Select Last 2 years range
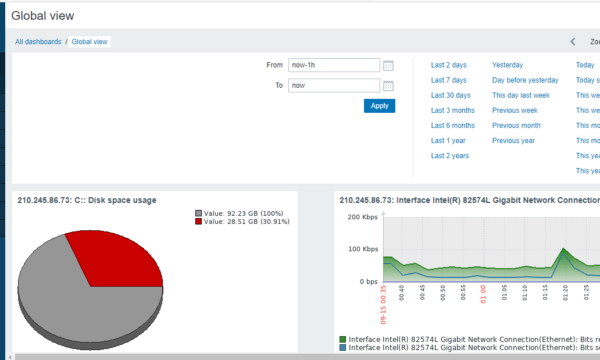 click(x=450, y=156)
